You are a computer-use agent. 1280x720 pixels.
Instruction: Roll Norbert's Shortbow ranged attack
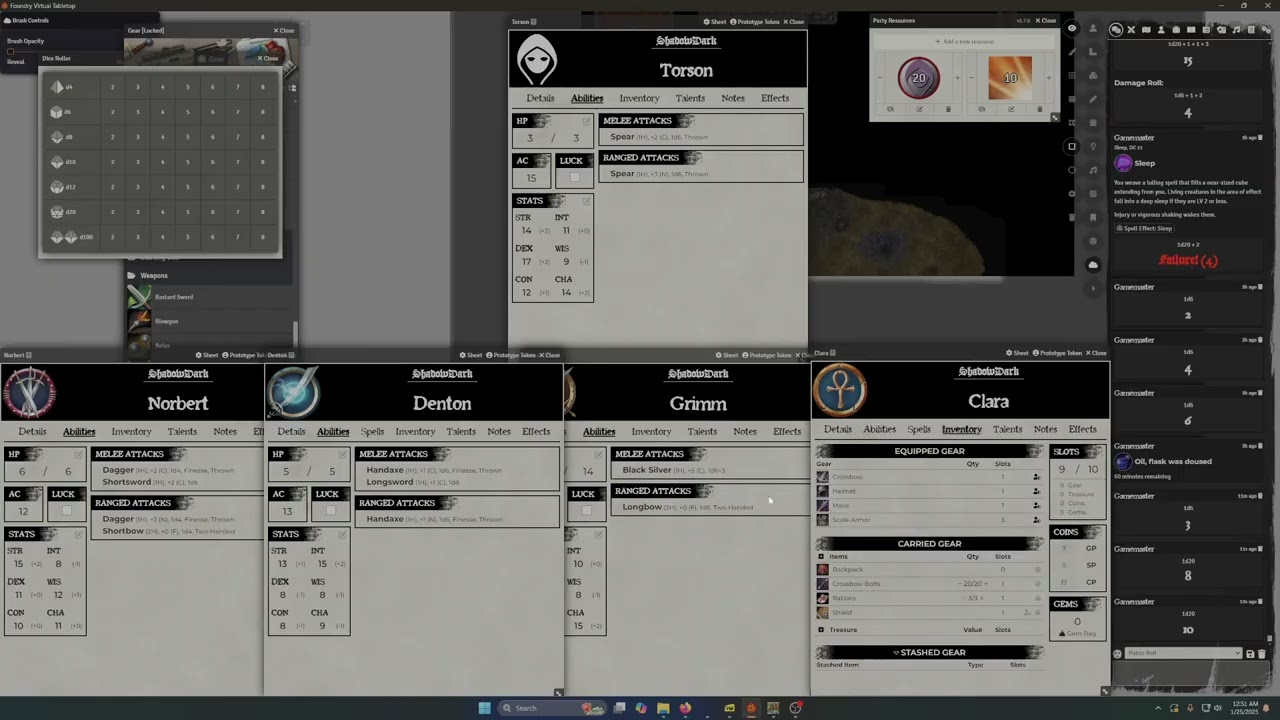pyautogui.click(x=123, y=531)
